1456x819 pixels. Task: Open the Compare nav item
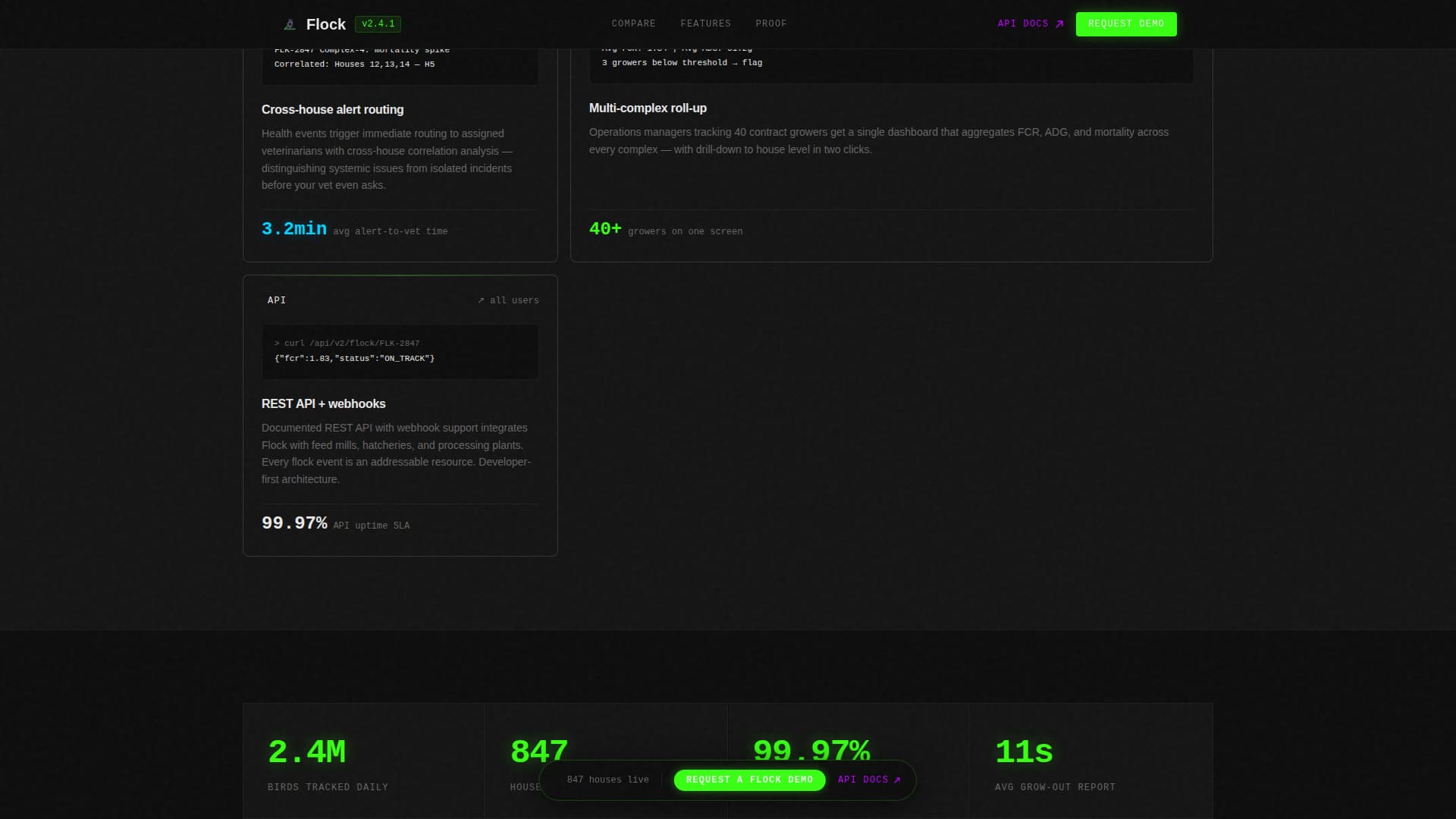634,24
